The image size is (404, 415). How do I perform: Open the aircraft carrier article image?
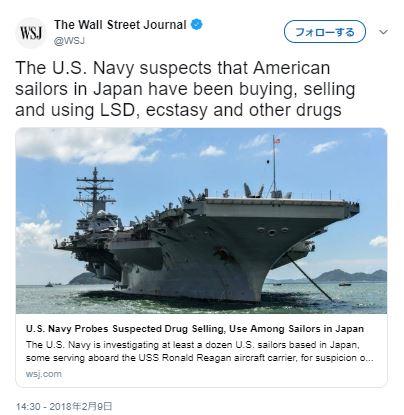[201, 221]
